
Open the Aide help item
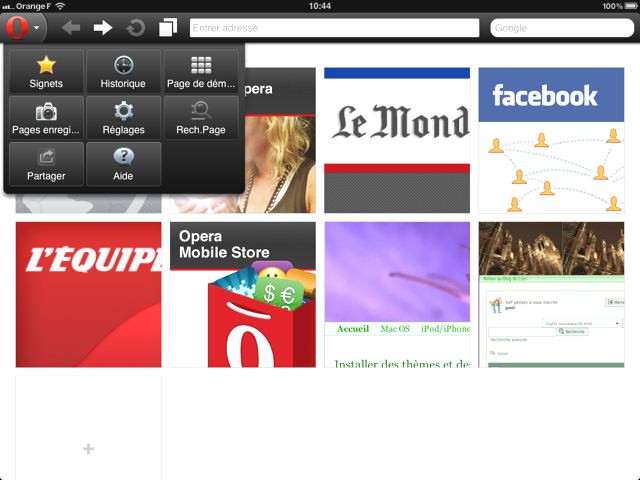click(x=123, y=164)
